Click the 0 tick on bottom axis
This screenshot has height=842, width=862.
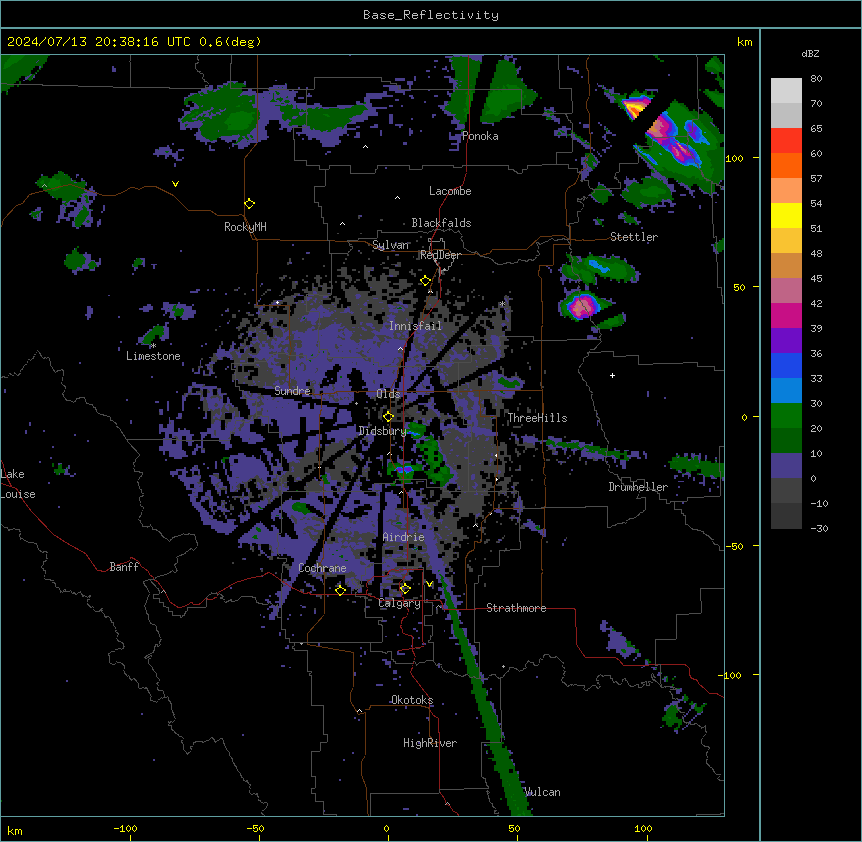click(386, 828)
